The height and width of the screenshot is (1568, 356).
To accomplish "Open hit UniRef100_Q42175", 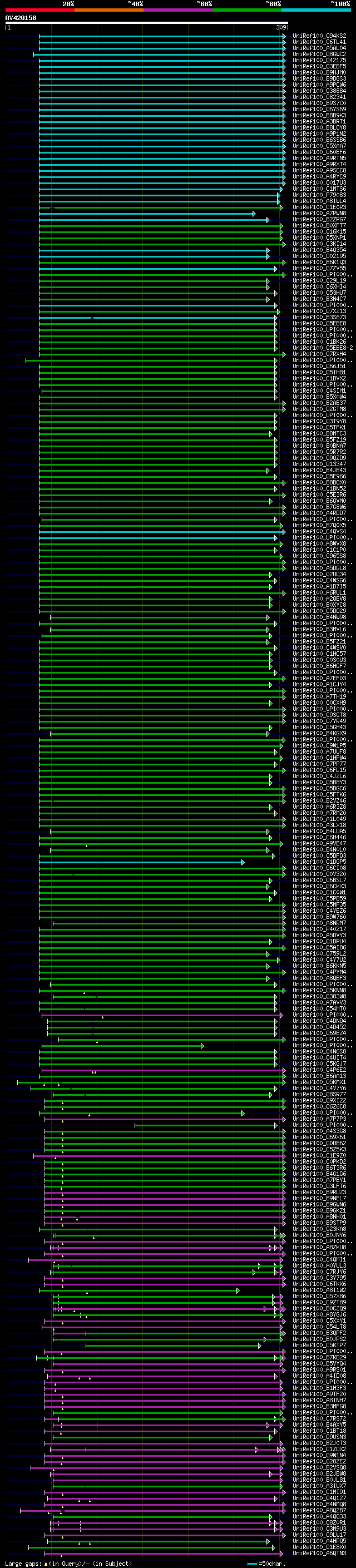I will (x=319, y=60).
